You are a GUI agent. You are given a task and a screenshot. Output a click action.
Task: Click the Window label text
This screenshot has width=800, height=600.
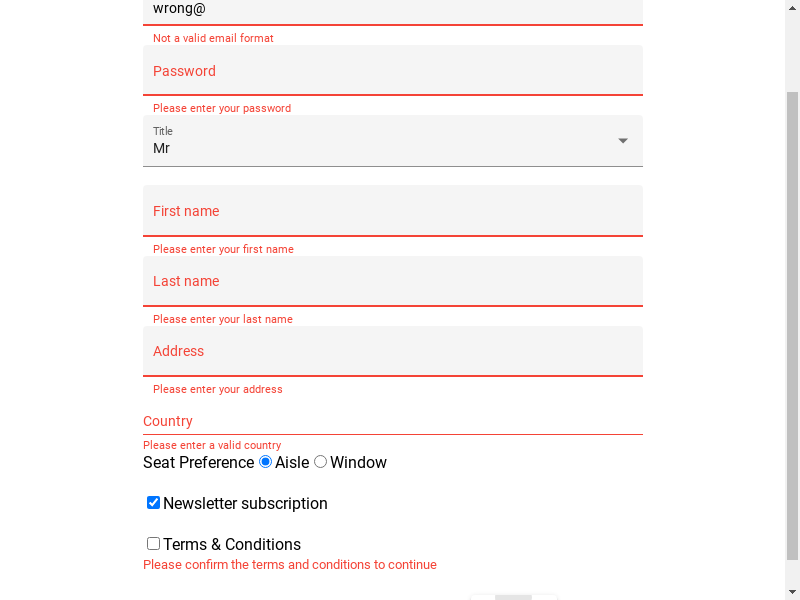[358, 462]
